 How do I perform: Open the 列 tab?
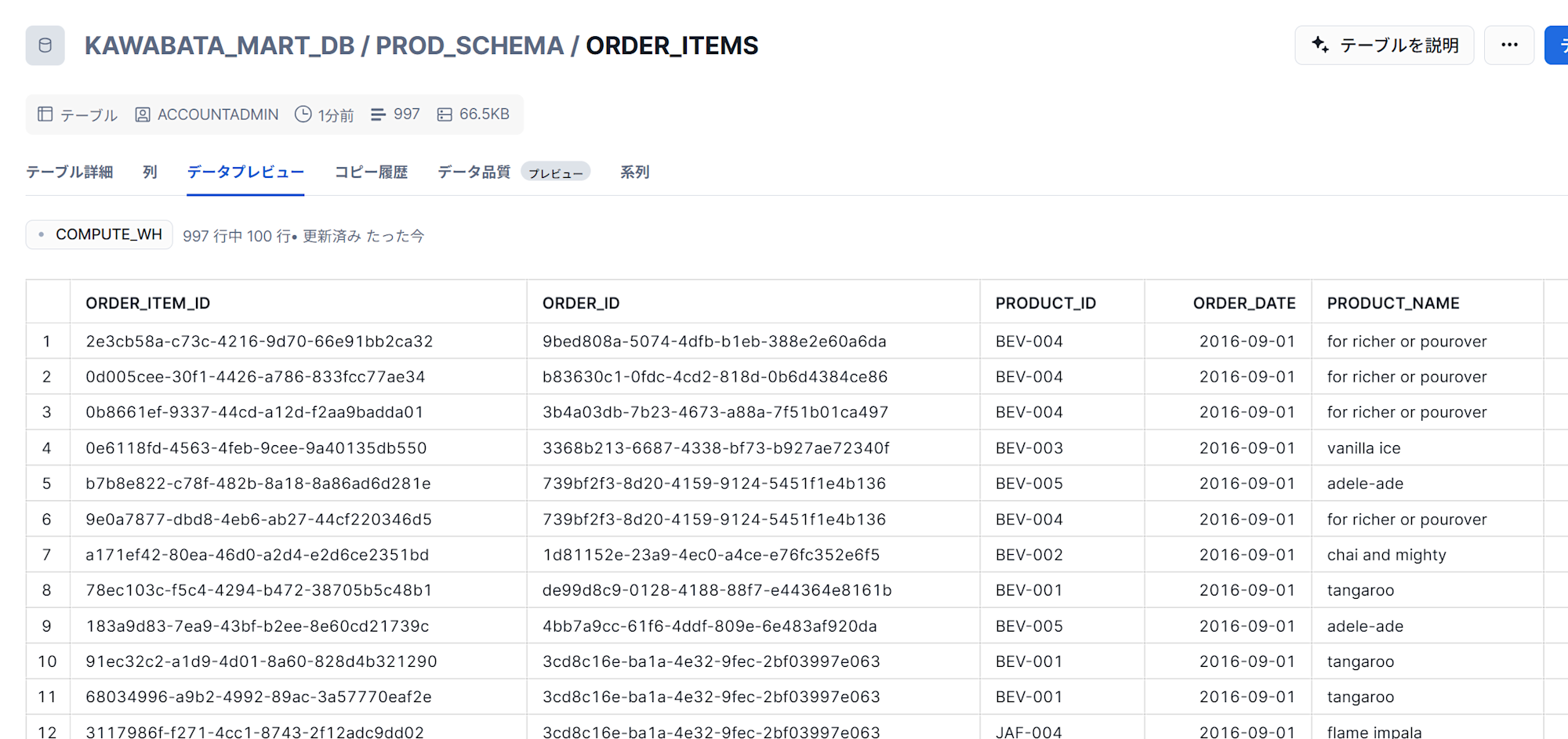150,172
